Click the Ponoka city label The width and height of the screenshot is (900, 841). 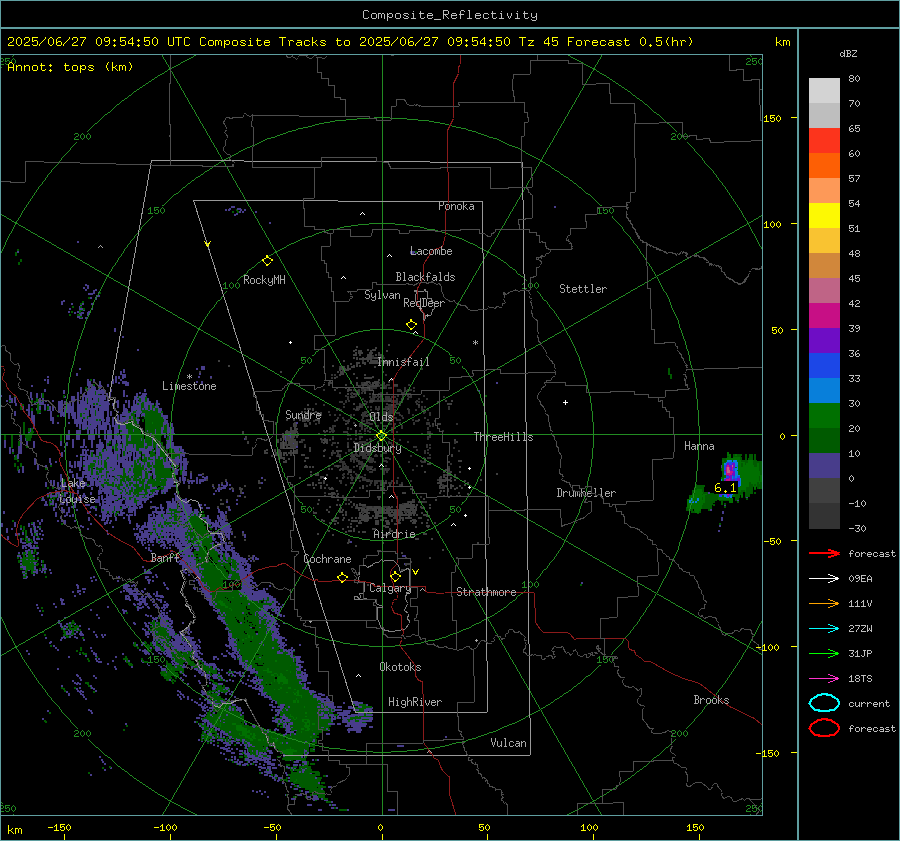[456, 206]
